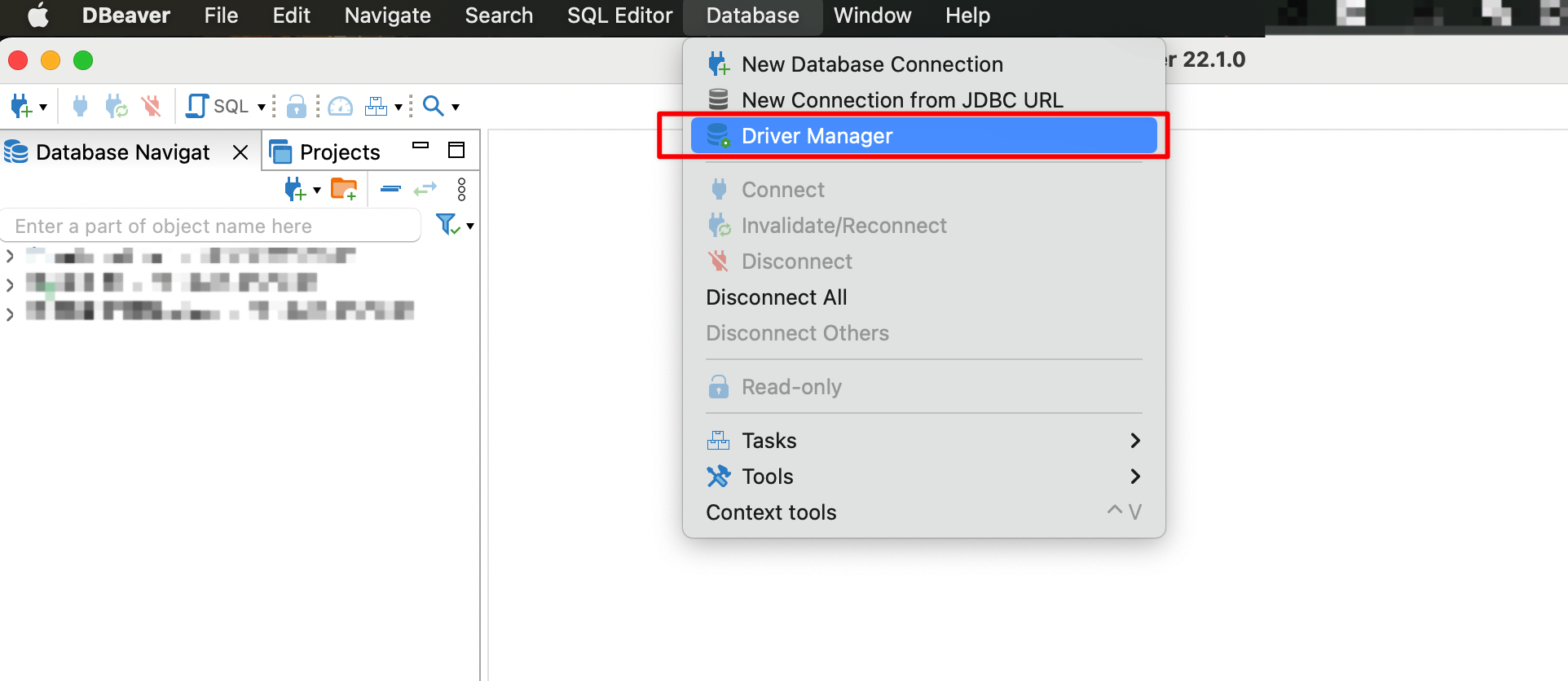Open the new connection dropdown arrow in the main toolbar
This screenshot has height=681, width=1568.
[43, 107]
